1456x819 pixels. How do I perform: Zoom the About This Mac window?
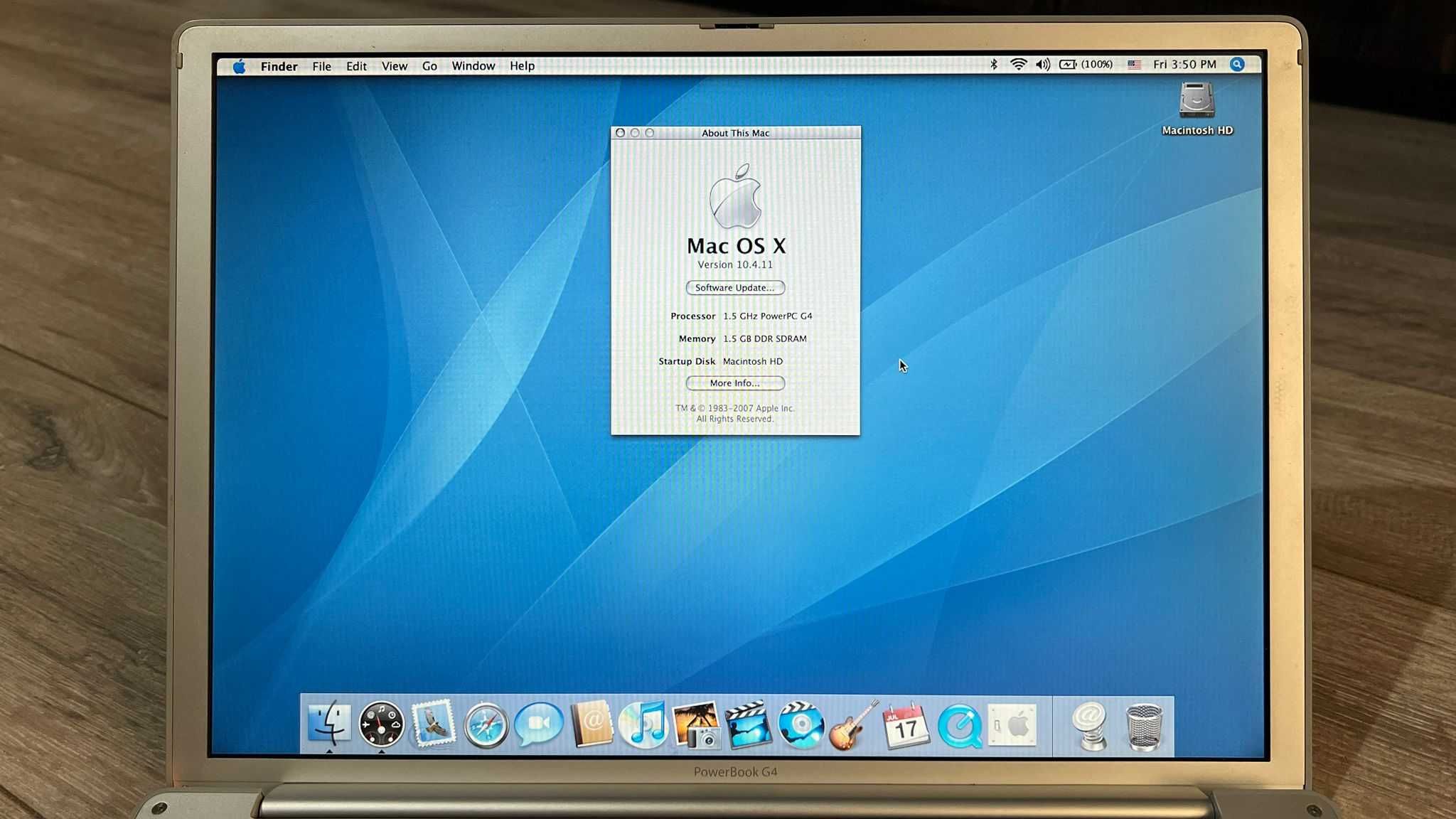coord(650,133)
